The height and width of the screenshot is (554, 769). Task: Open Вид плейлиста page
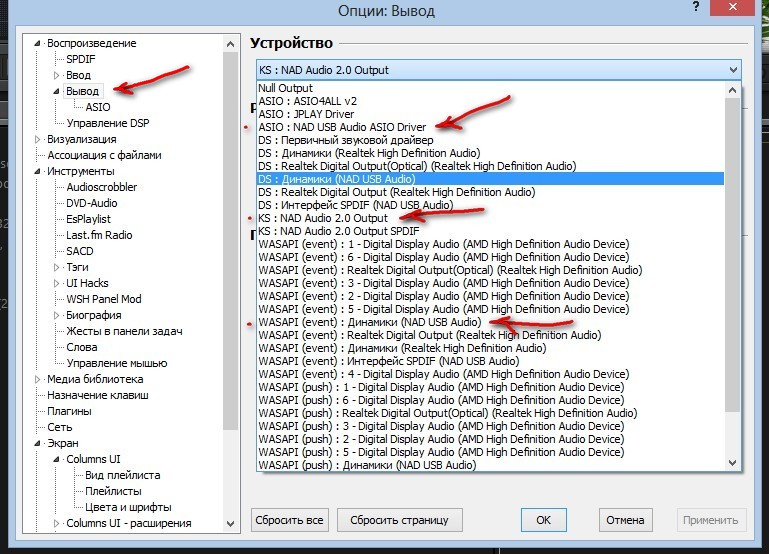tap(123, 475)
